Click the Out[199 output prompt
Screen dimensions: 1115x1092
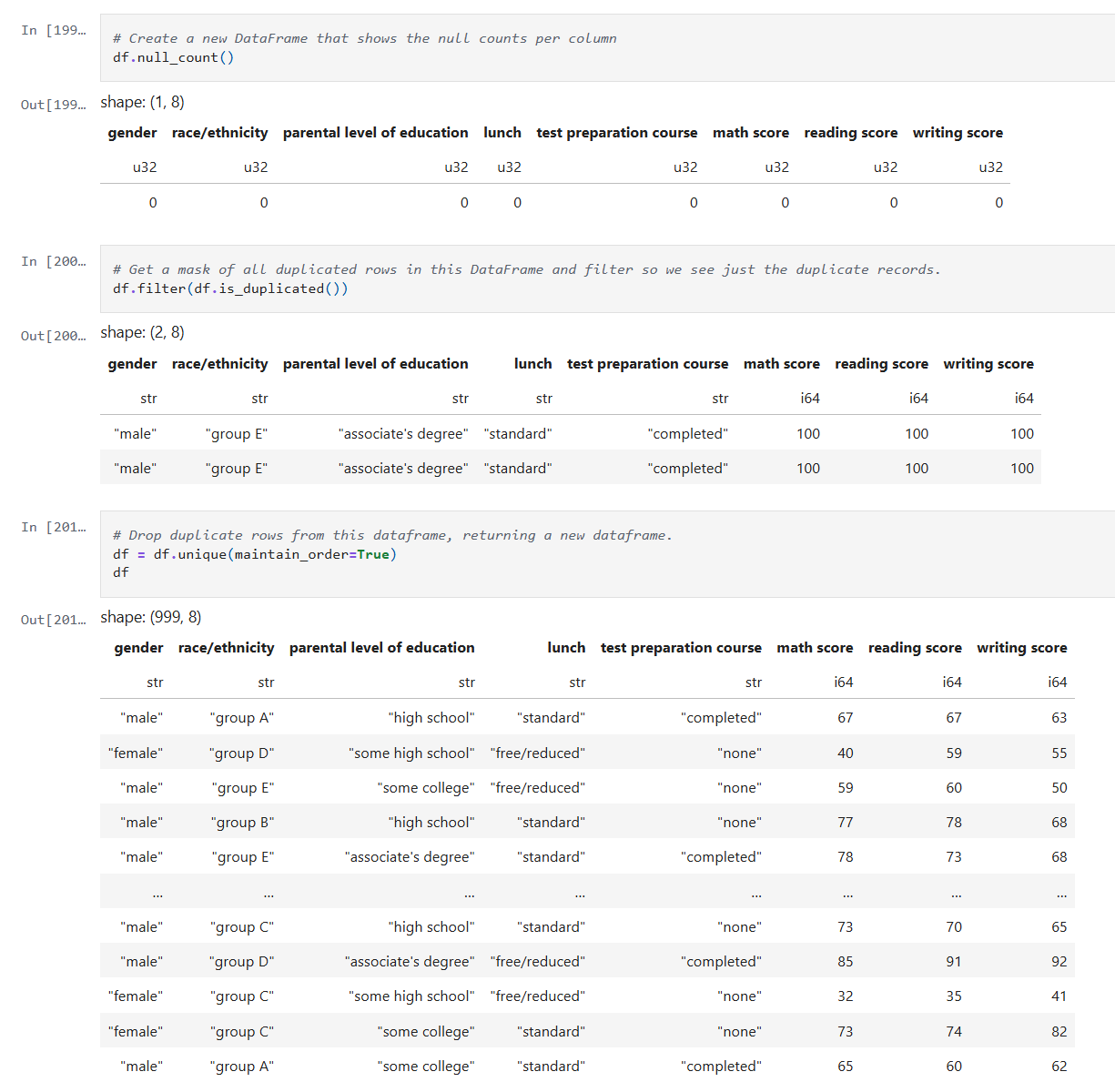coord(53,105)
